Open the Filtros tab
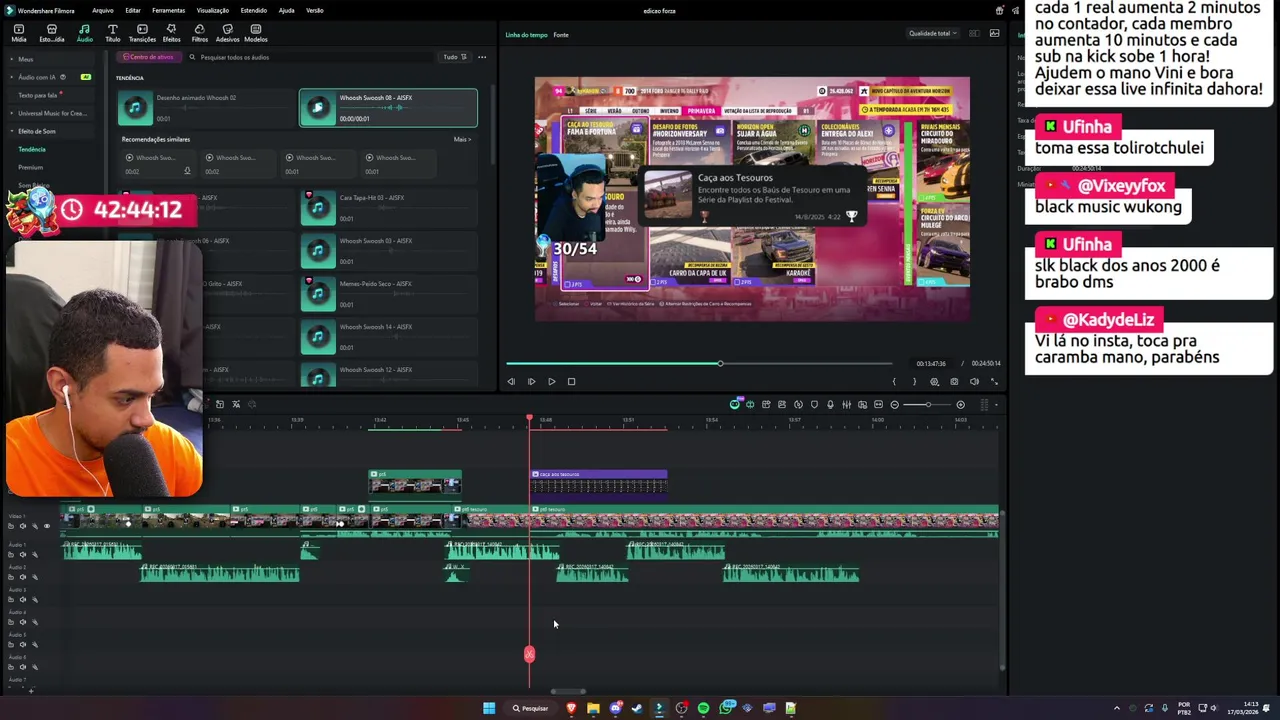The image size is (1280, 720). click(x=199, y=33)
